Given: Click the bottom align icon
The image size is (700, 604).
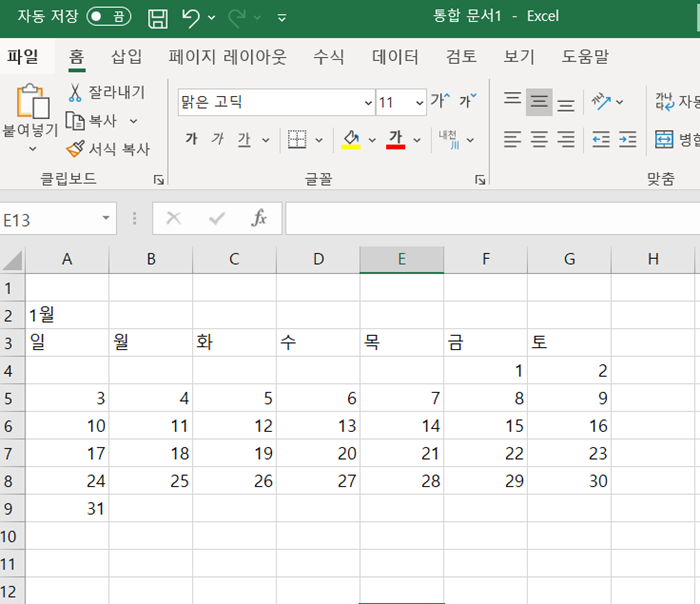Looking at the screenshot, I should tap(566, 105).
